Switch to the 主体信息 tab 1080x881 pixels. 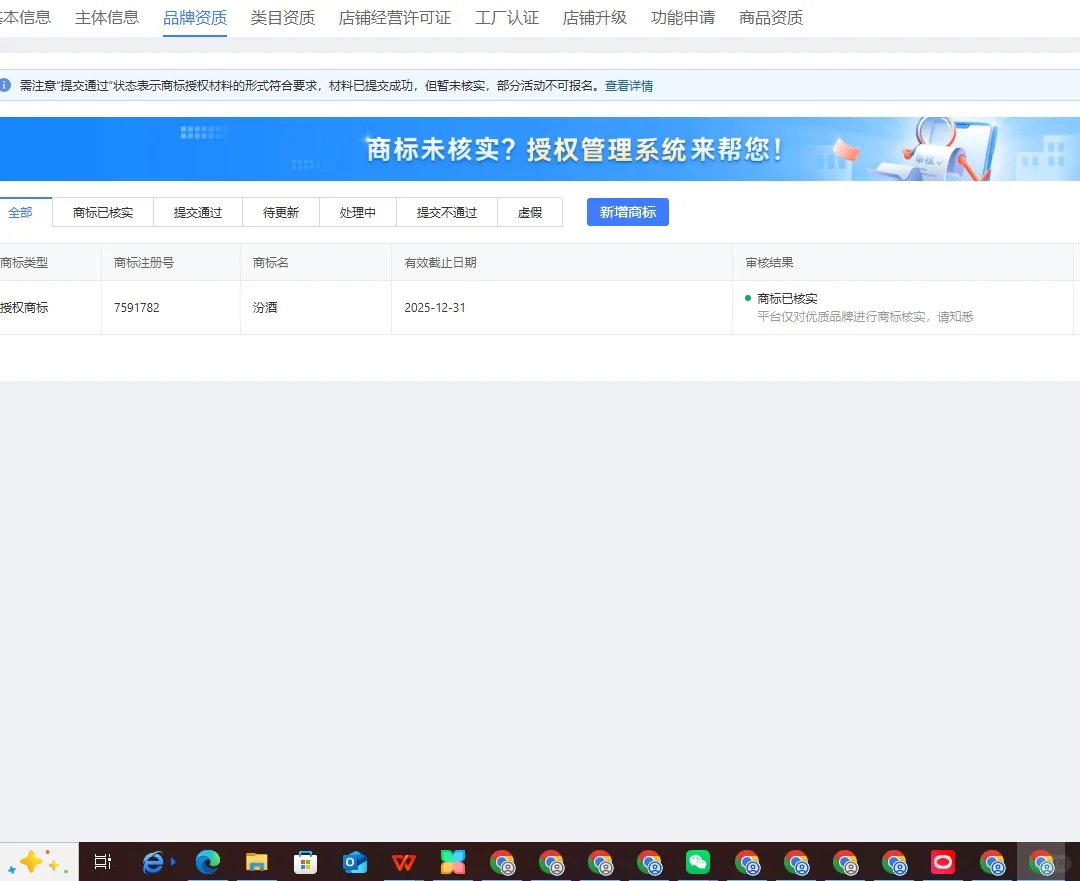(x=106, y=17)
